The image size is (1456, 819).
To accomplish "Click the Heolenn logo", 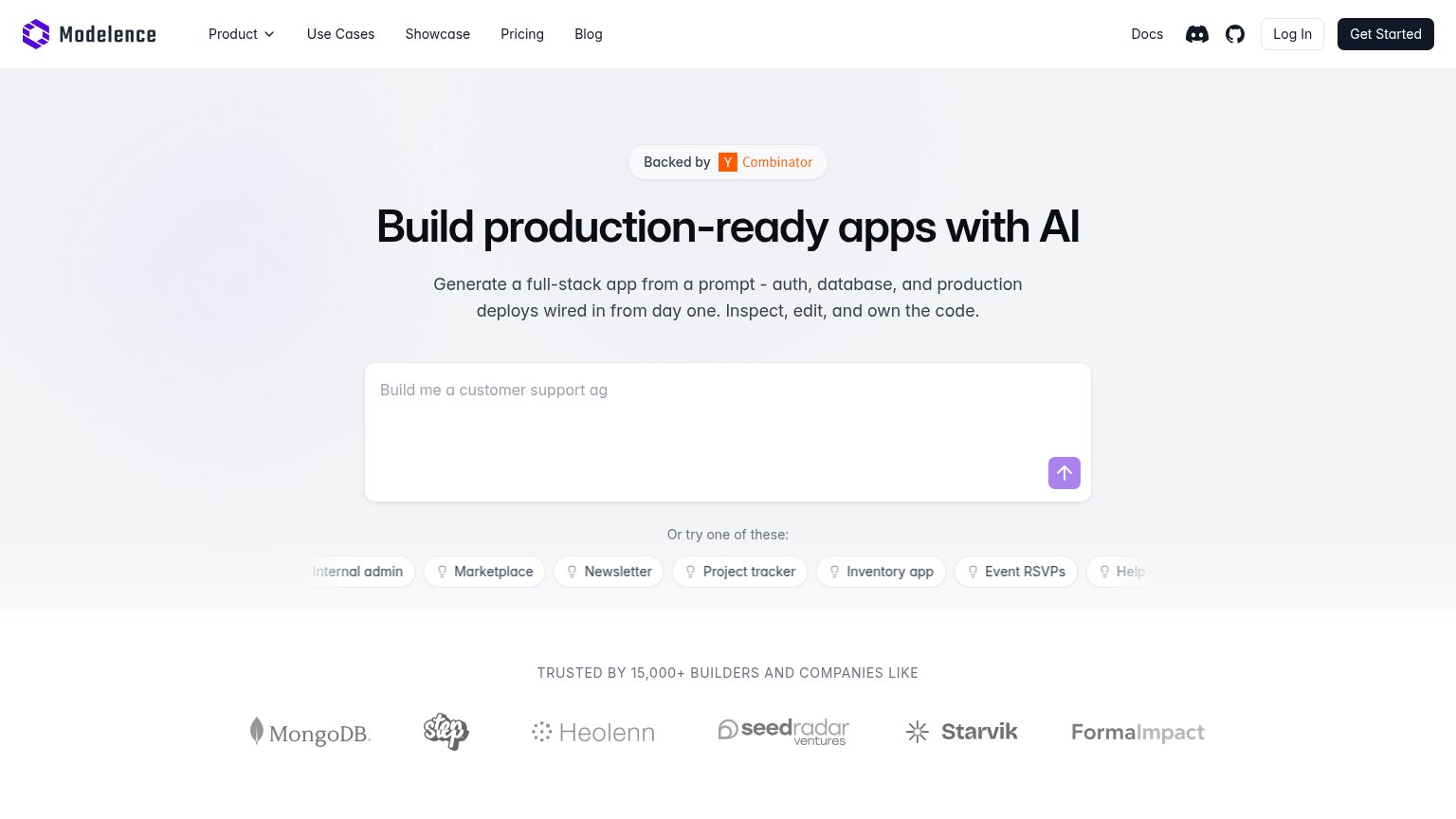I will 593,732.
